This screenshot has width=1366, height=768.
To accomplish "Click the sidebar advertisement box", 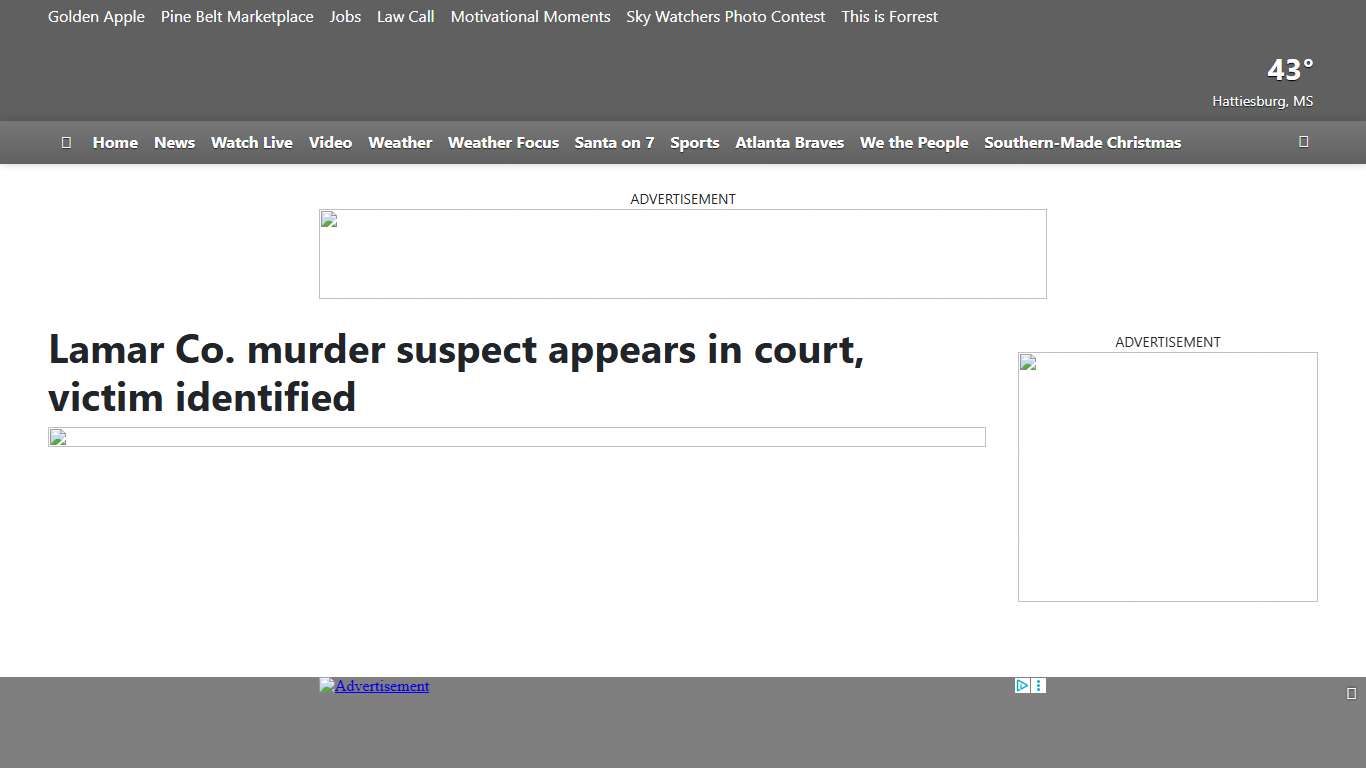I will point(1167,476).
